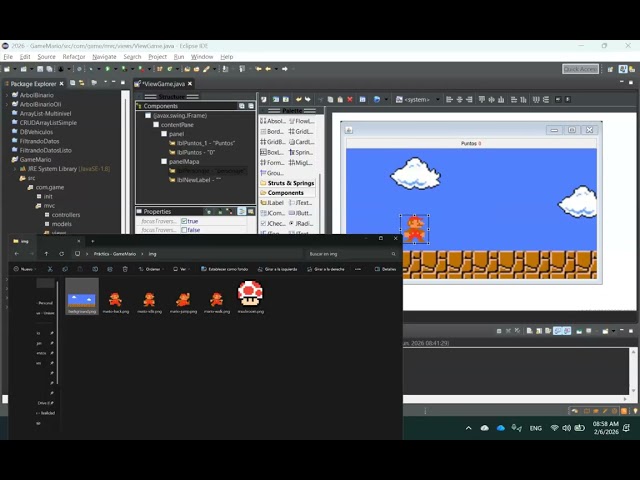Switch to the ViewGame.java editor tab

pyautogui.click(x=164, y=84)
